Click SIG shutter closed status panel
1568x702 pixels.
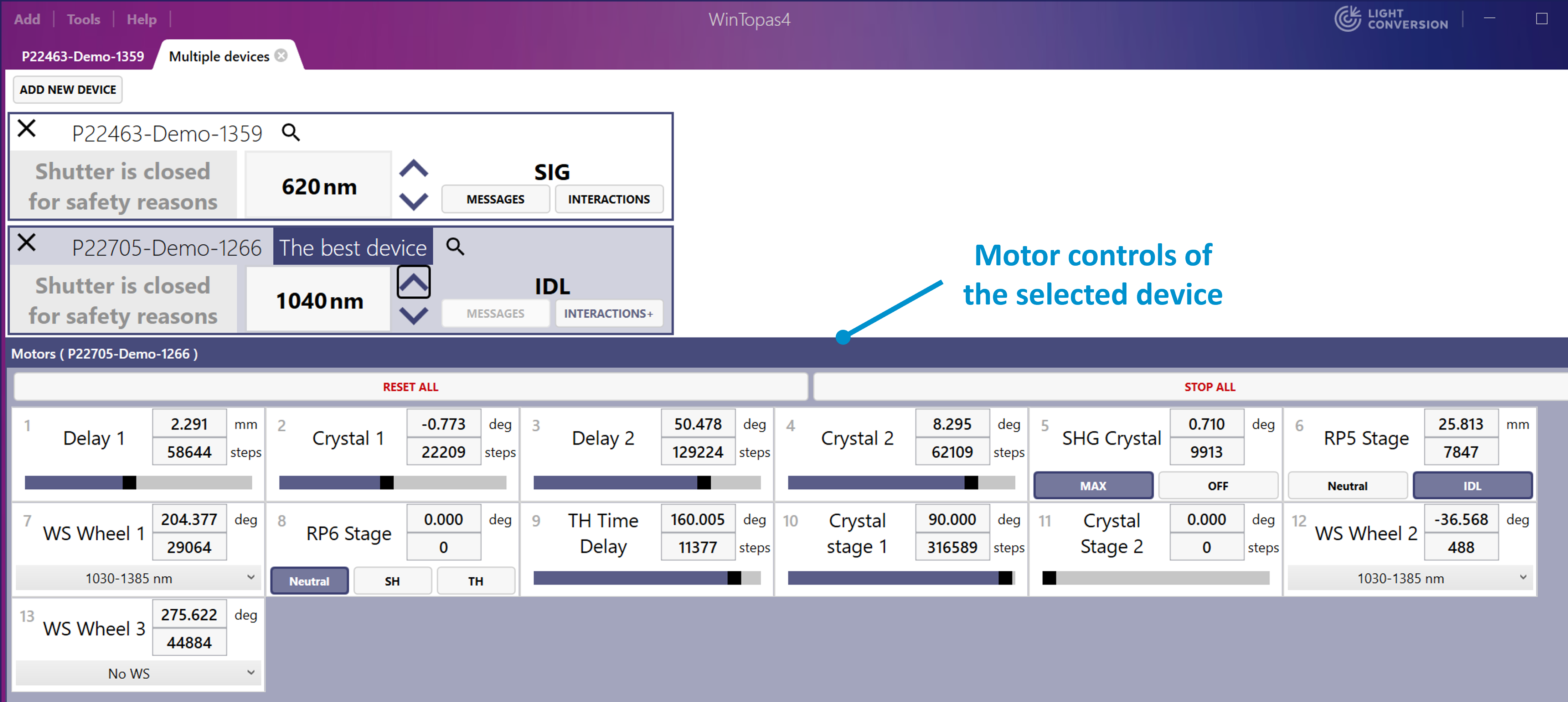pos(124,186)
